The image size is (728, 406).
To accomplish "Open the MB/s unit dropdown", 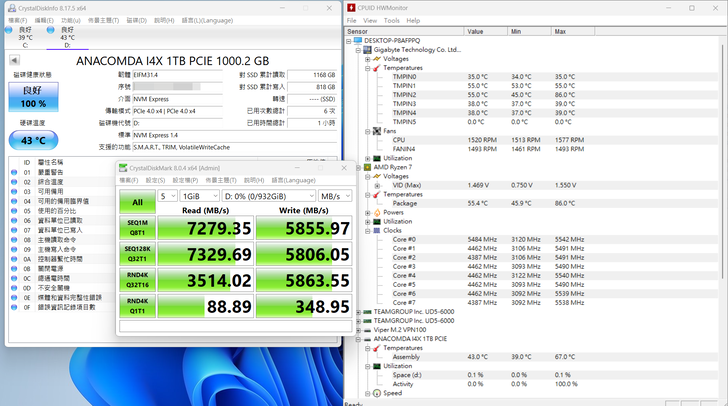I will point(334,196).
